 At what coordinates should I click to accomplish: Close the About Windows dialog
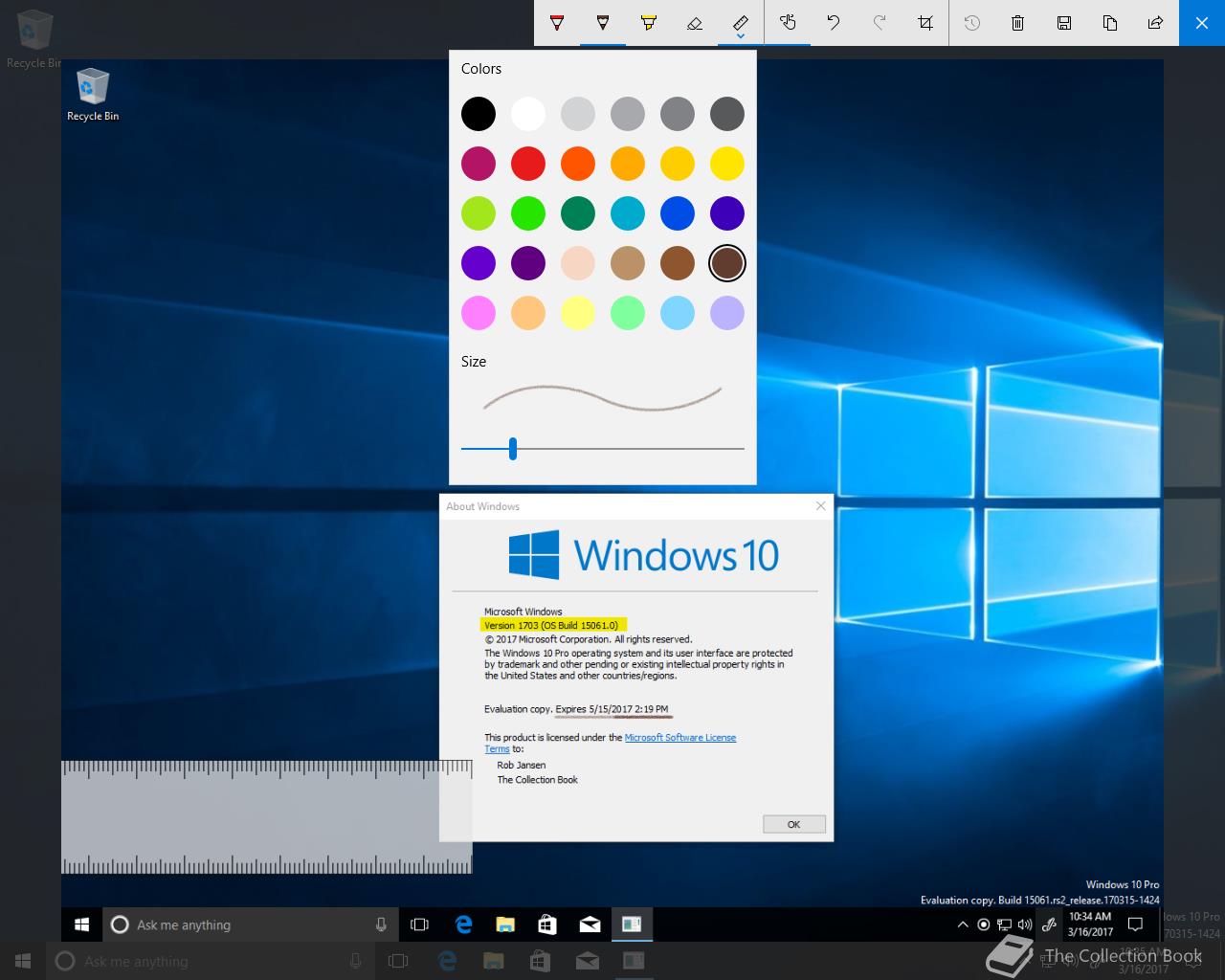coord(820,506)
